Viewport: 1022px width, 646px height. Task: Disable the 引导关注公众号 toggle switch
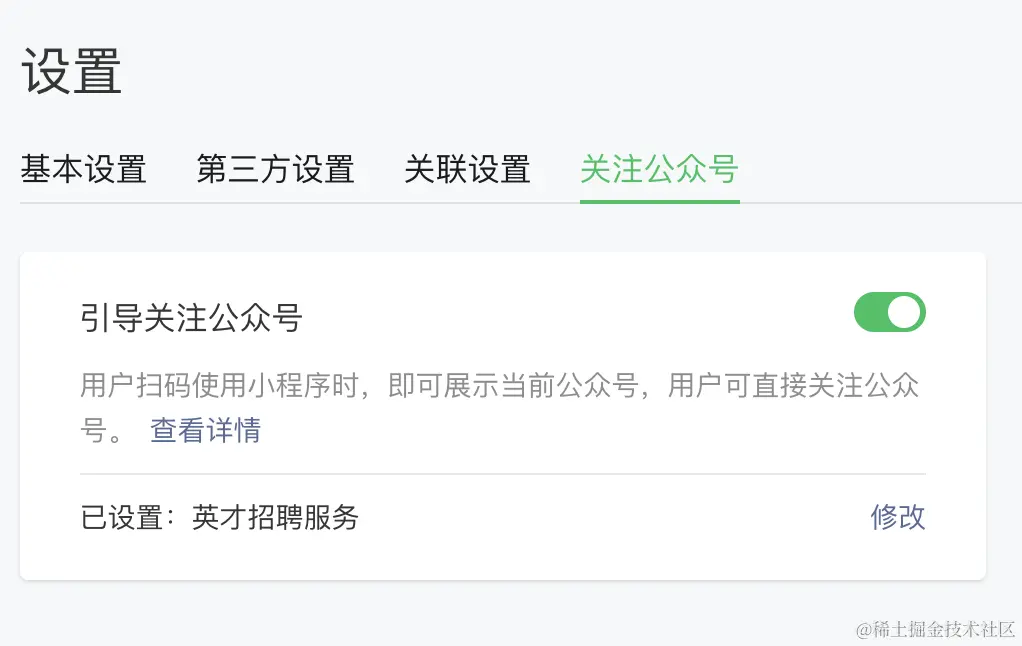pos(890,312)
